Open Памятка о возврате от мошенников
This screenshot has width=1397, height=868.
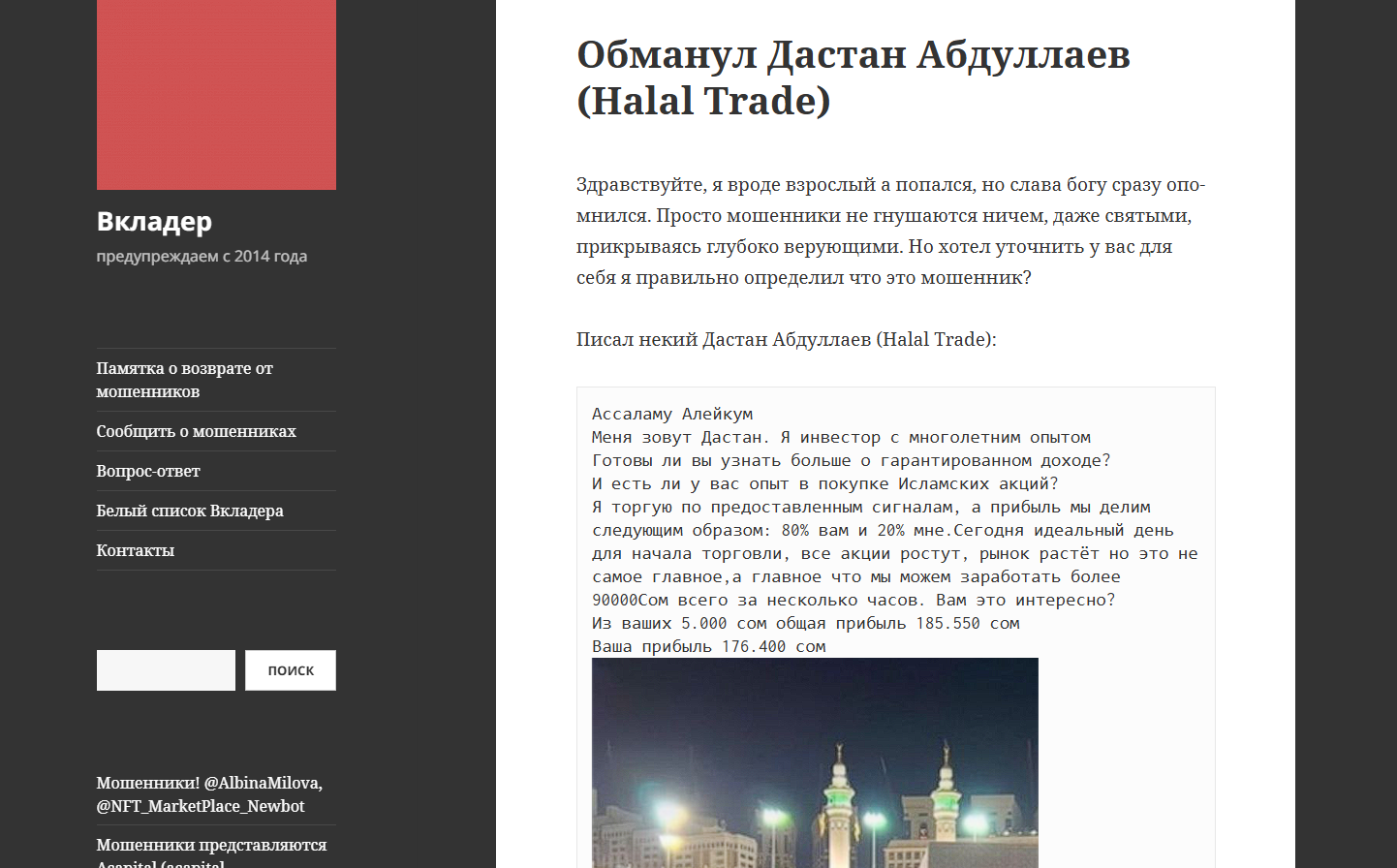pos(184,380)
